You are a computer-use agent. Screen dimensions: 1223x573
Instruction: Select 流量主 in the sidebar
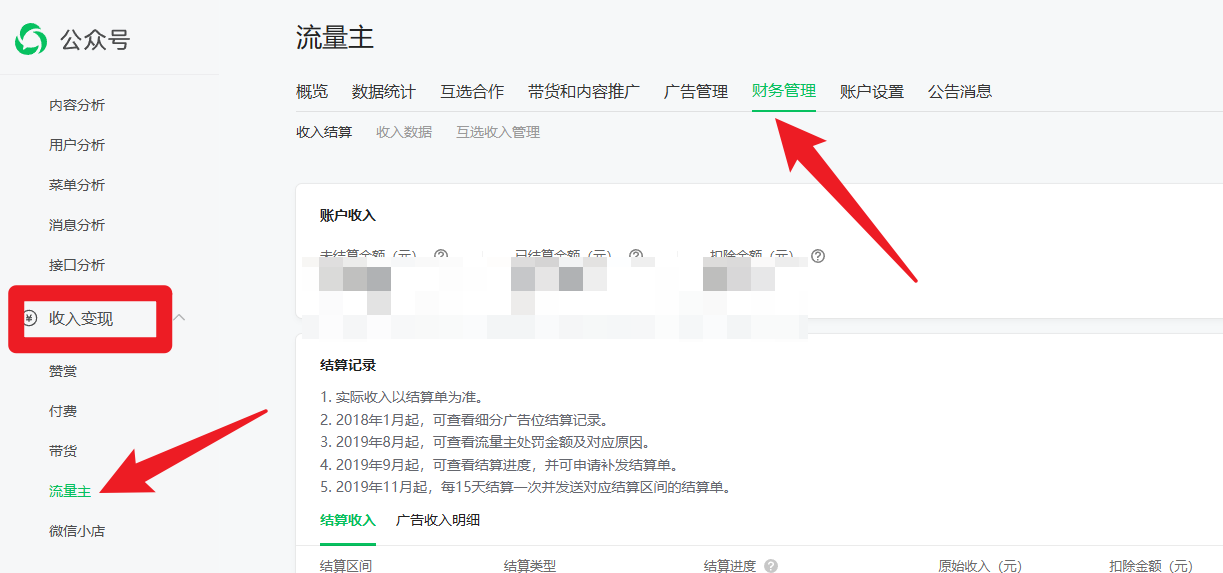pyautogui.click(x=70, y=491)
